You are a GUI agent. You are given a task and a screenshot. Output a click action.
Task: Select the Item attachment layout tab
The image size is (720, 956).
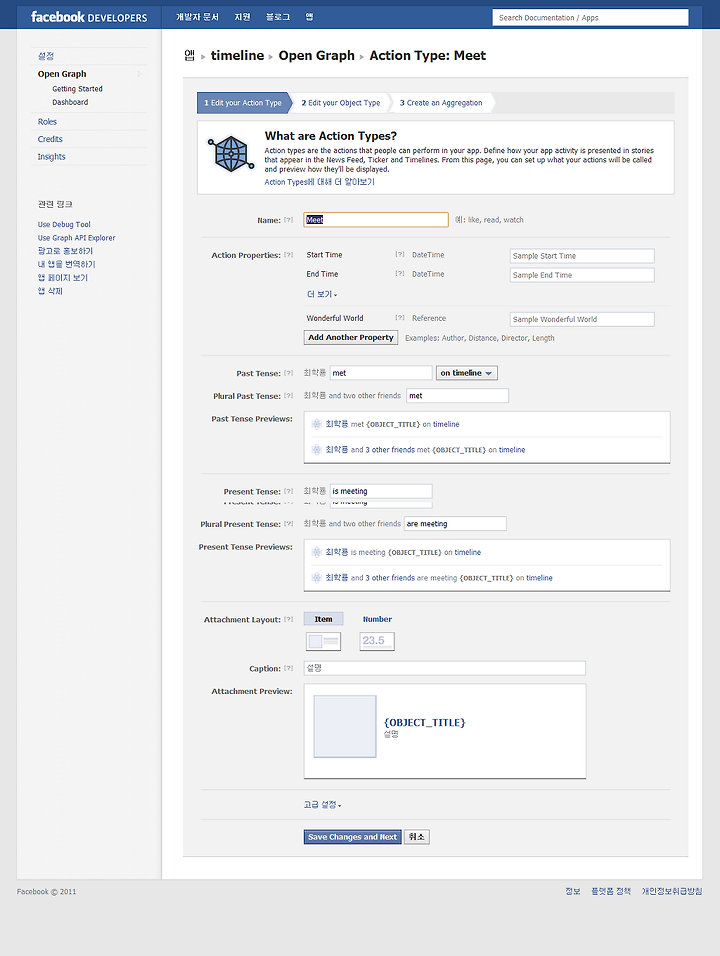(323, 619)
